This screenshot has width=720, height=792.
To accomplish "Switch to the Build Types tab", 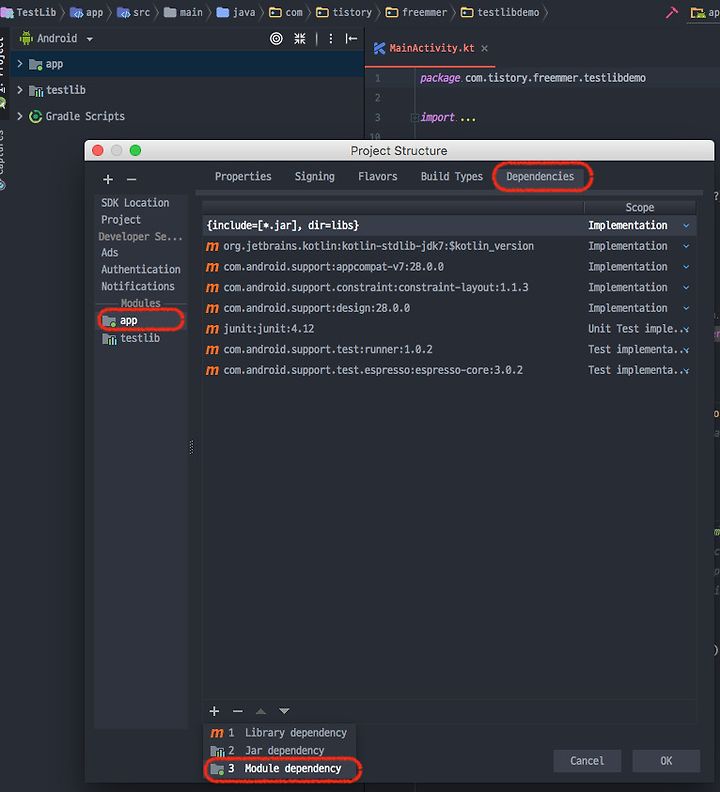I will click(452, 177).
